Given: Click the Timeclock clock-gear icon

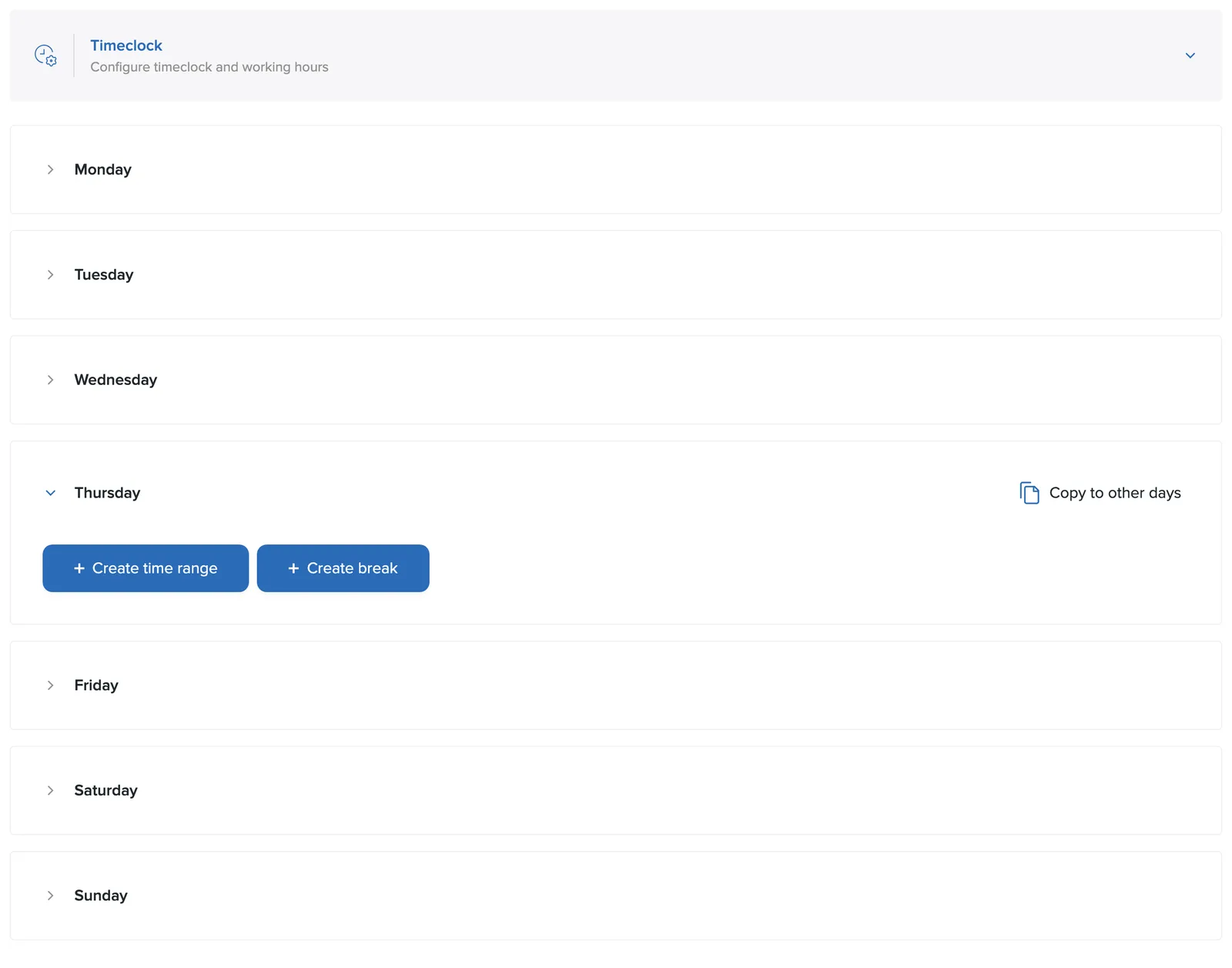Looking at the screenshot, I should click(45, 55).
